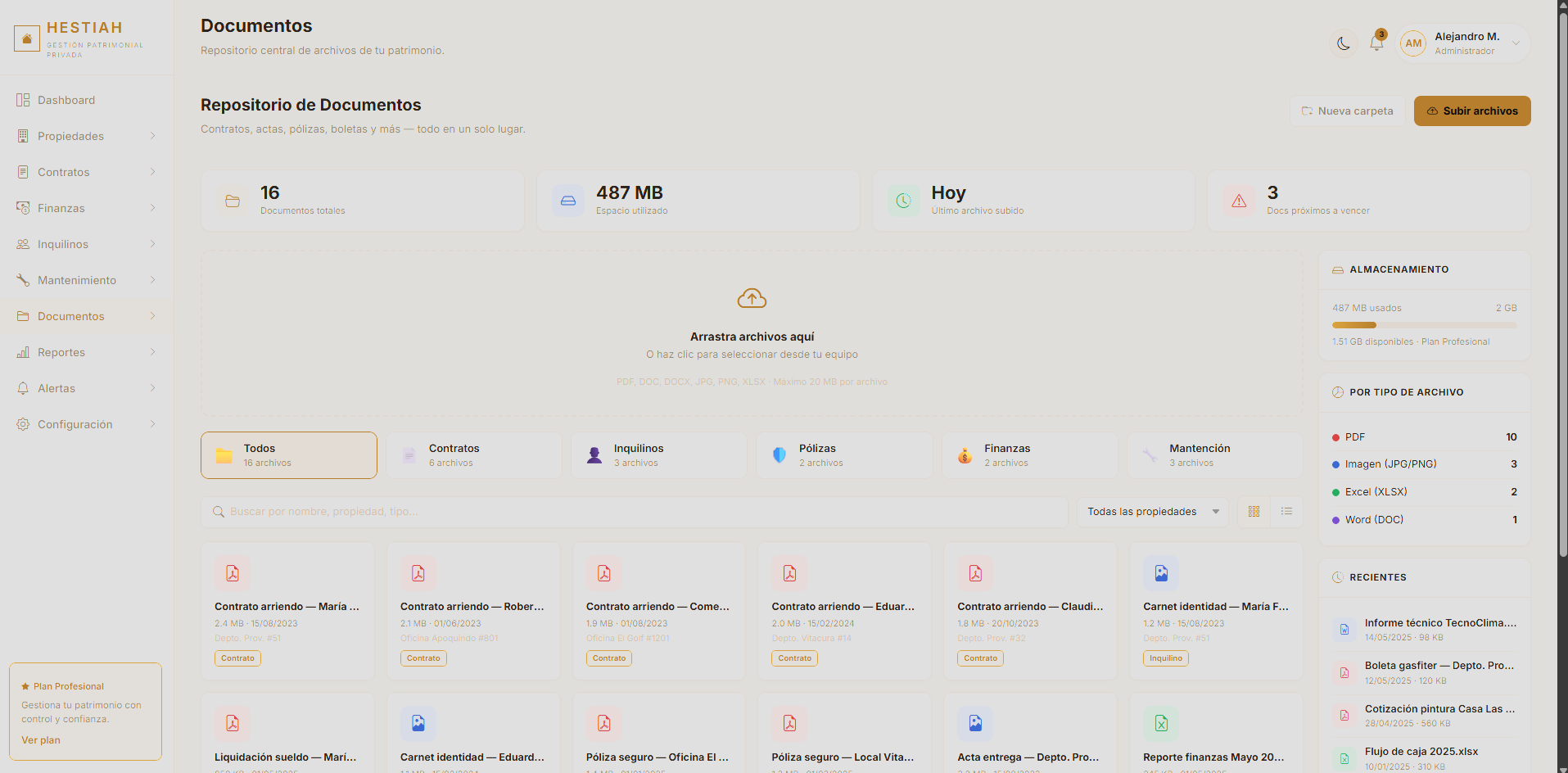1568x773 pixels.
Task: Click image icon on Carnet identidad — Eduard card
Action: point(418,724)
